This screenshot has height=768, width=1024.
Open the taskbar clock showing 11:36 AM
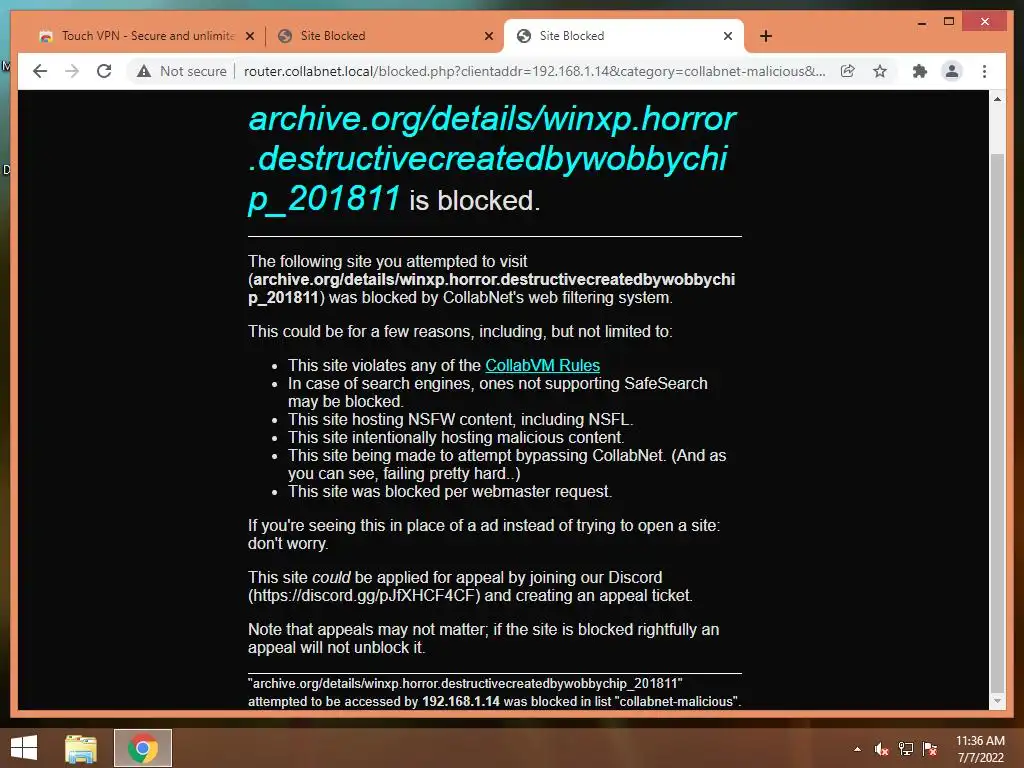pyautogui.click(x=980, y=749)
